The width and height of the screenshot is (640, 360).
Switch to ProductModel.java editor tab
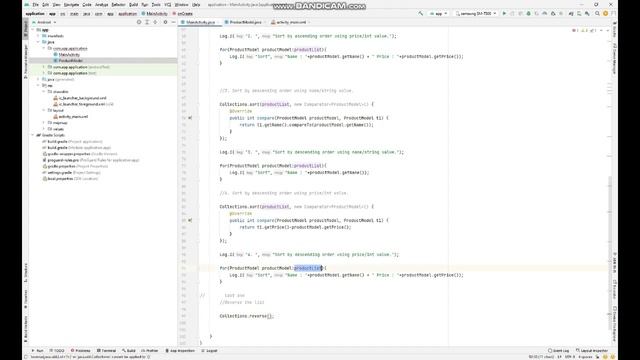(245, 22)
